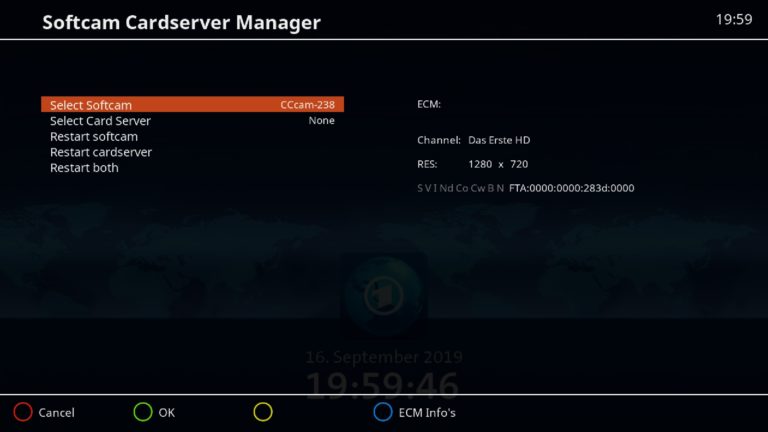
Task: Click the yellow circle button icon
Action: click(x=263, y=412)
